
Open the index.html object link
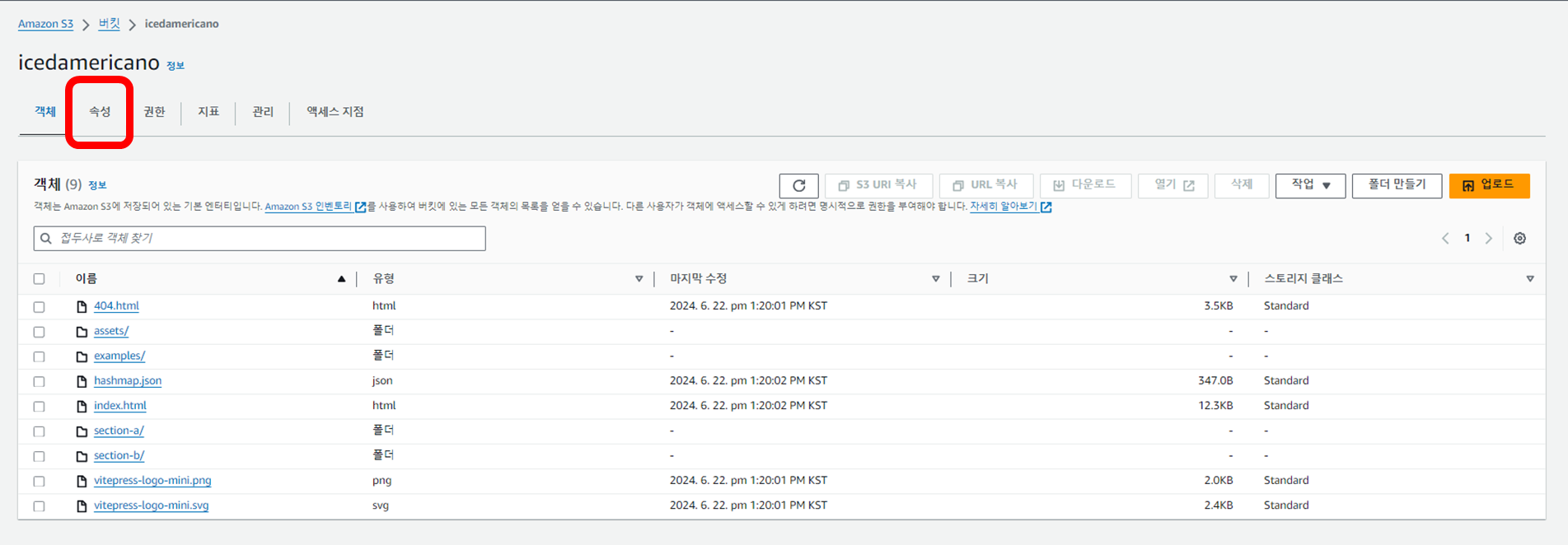(120, 406)
